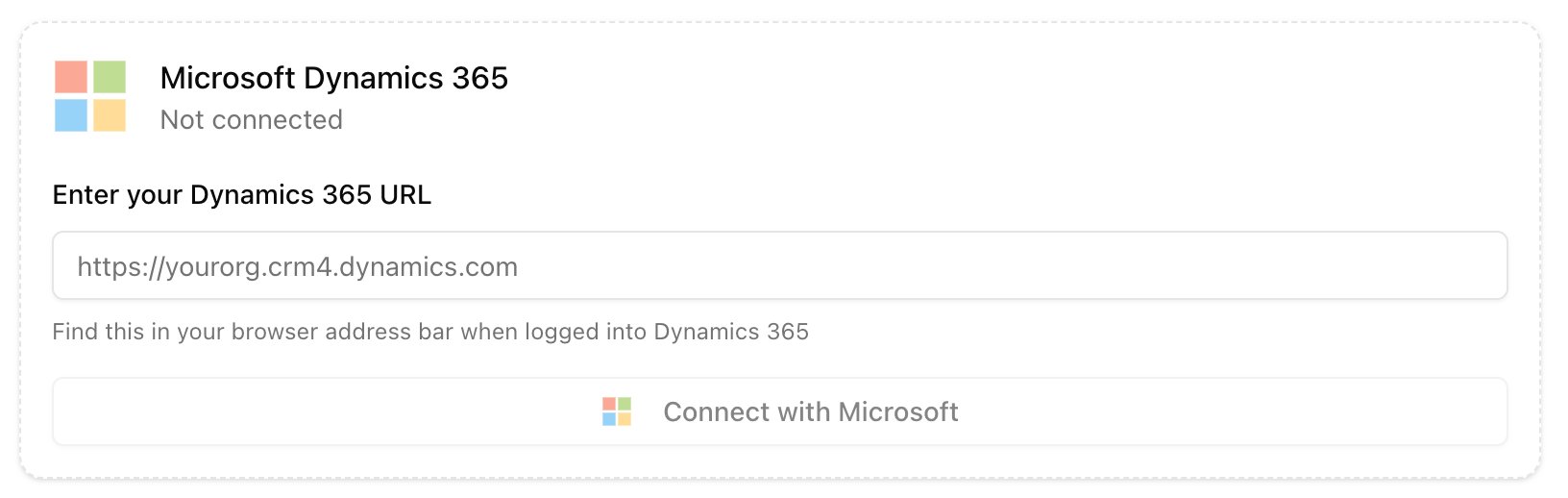Screen dimensions: 1568x498
Task: Click the Microsoft Dynamics 365 heading
Action: pos(333,78)
